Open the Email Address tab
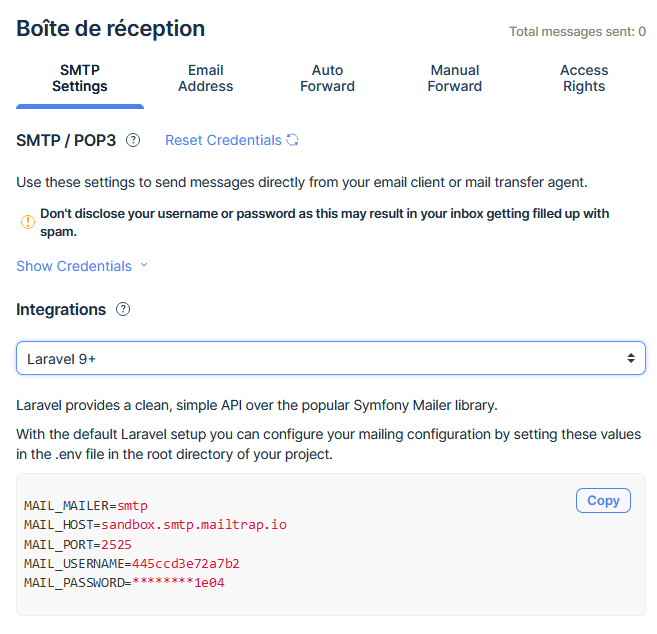Viewport: 657px width, 634px height. [206, 78]
